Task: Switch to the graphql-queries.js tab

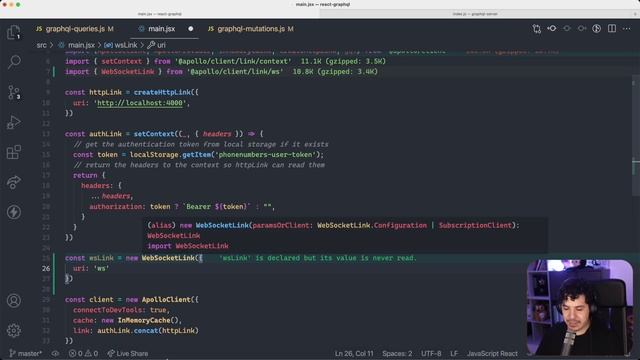Action: point(75,29)
